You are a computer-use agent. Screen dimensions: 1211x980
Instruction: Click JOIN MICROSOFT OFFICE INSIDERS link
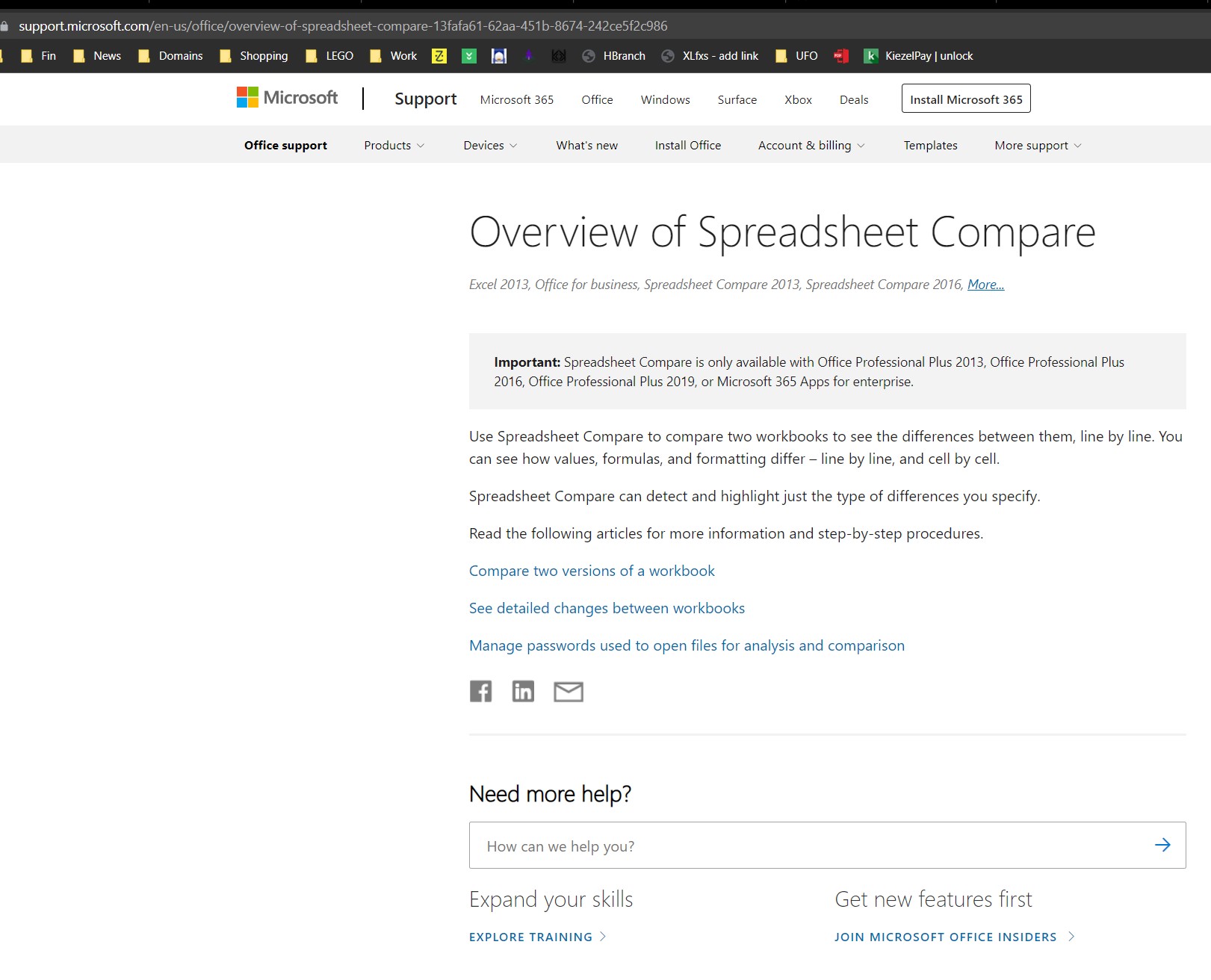[x=955, y=937]
